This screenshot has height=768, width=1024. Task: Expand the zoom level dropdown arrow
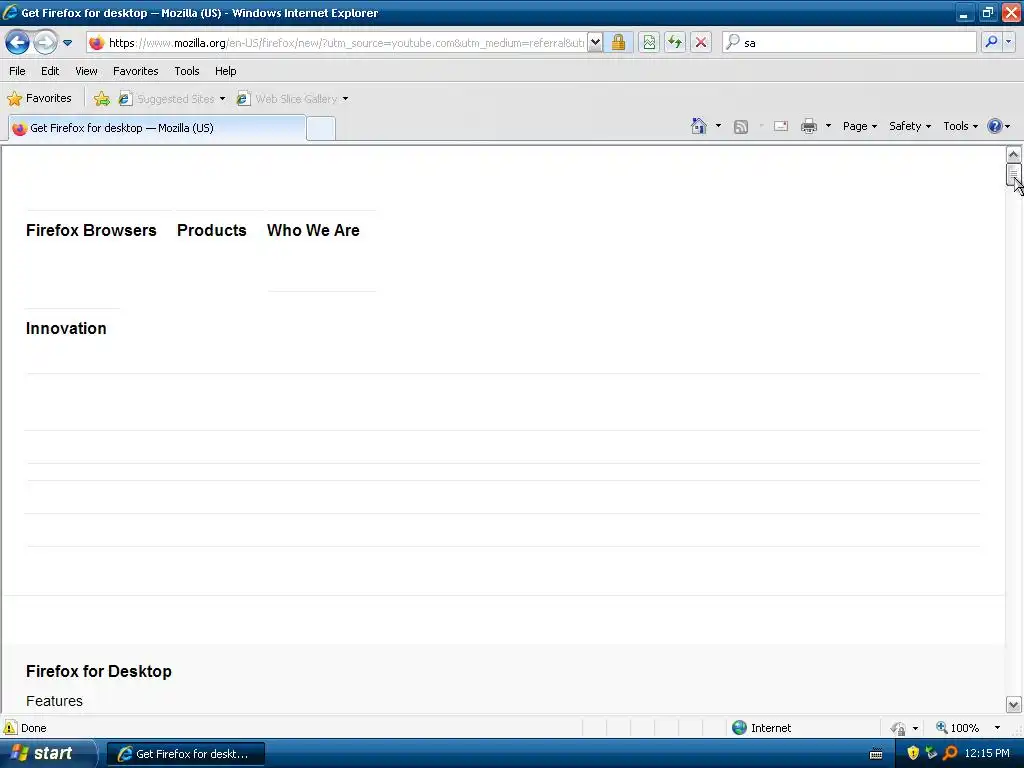(997, 728)
